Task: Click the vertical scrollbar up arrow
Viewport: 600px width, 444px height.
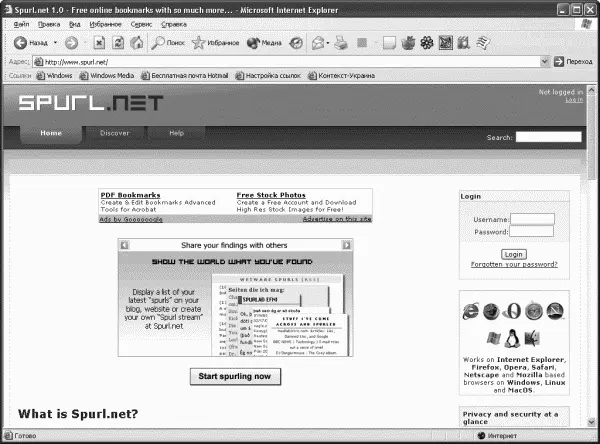Action: (591, 91)
